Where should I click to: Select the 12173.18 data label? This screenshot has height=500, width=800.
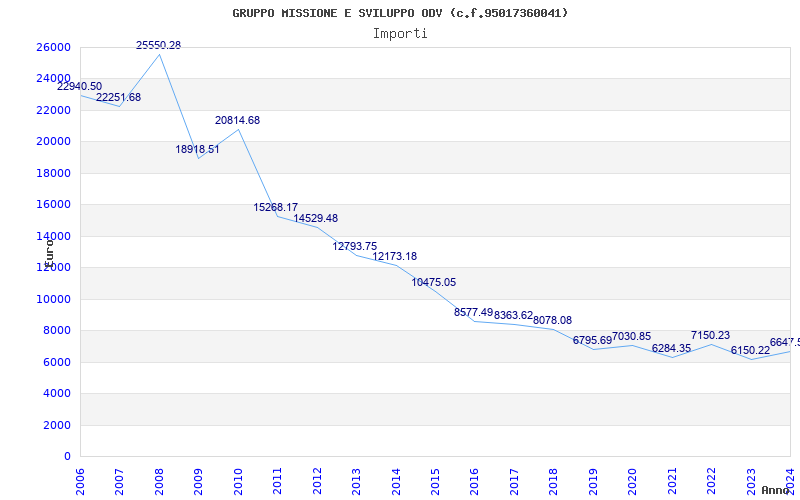coord(394,257)
